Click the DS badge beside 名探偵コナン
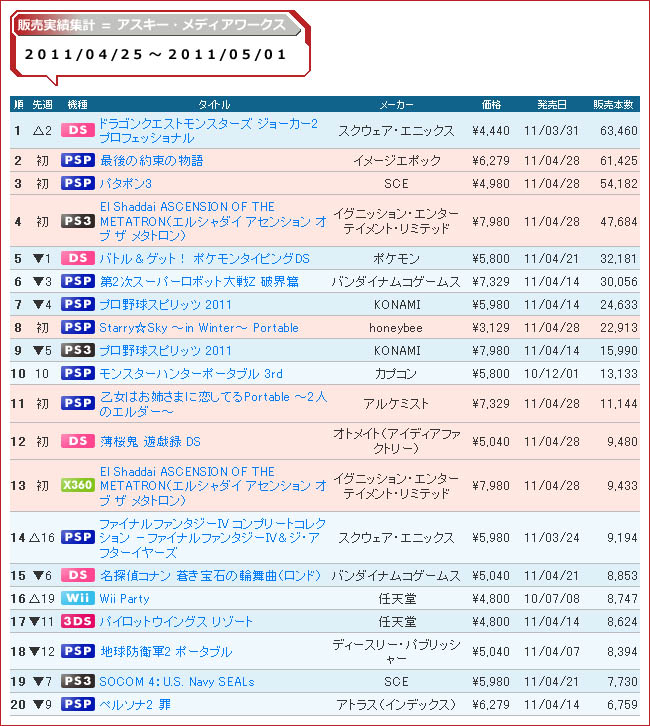This screenshot has height=726, width=650. (x=78, y=575)
